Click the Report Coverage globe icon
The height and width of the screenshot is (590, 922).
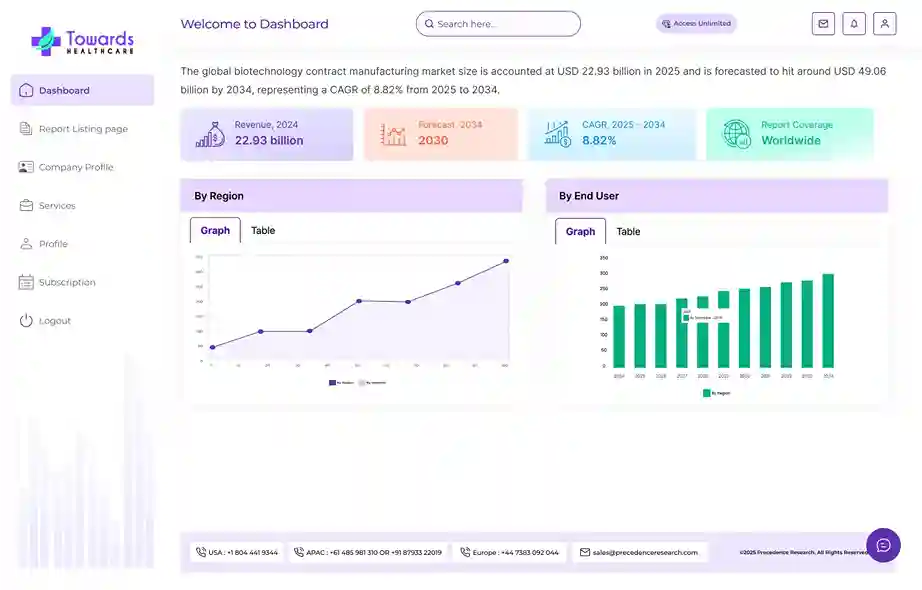pos(736,134)
